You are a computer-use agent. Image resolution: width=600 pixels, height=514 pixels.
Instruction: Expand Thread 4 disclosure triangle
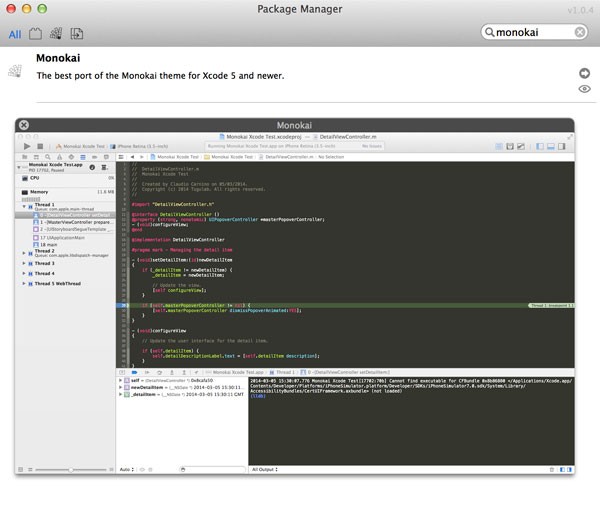pos(24,273)
